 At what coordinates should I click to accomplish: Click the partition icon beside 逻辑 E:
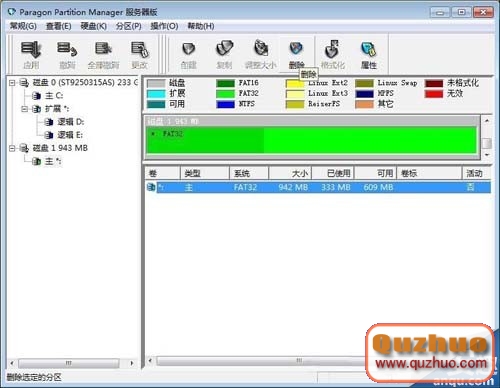coord(49,135)
